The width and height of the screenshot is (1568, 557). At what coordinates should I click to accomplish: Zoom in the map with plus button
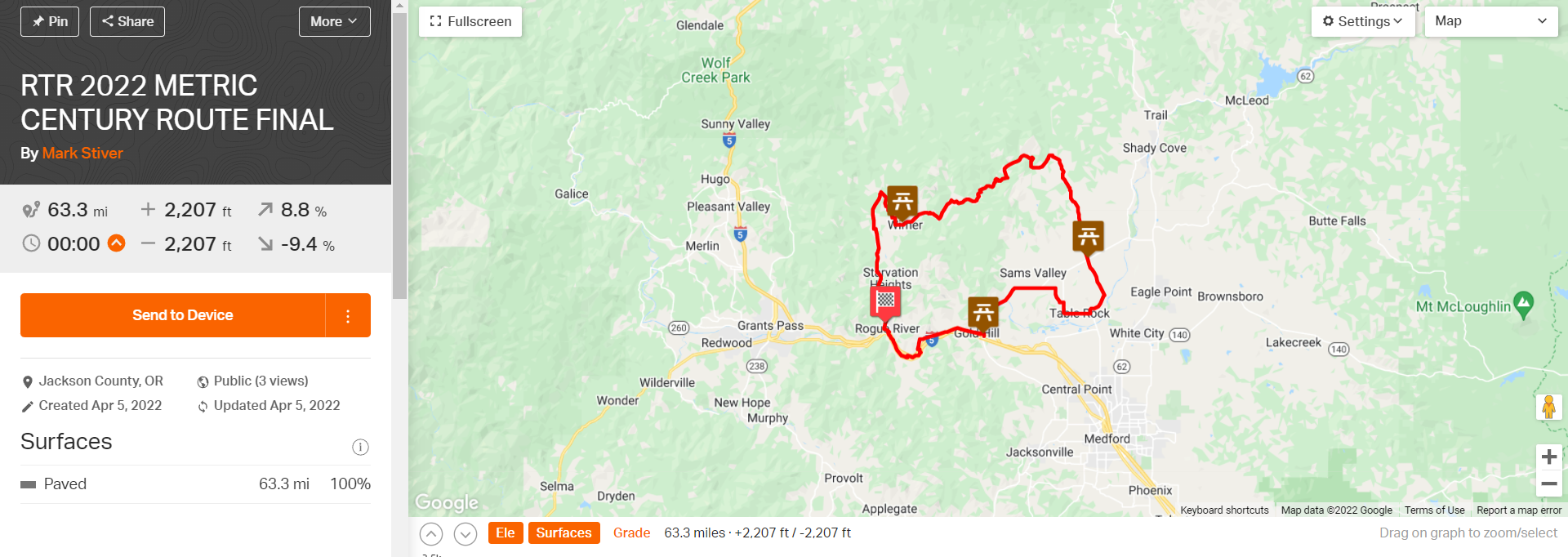(1548, 457)
